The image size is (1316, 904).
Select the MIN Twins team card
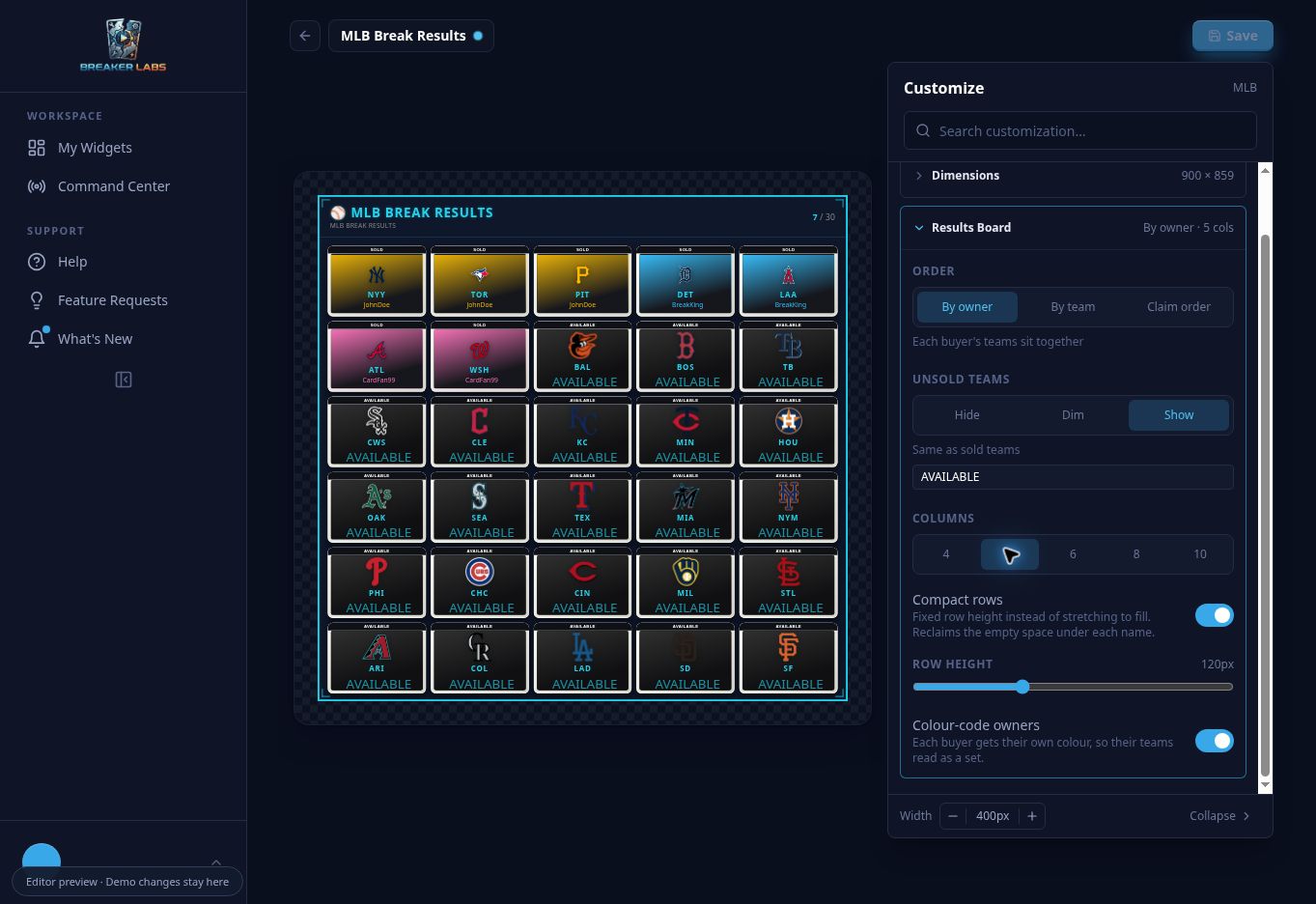click(686, 431)
